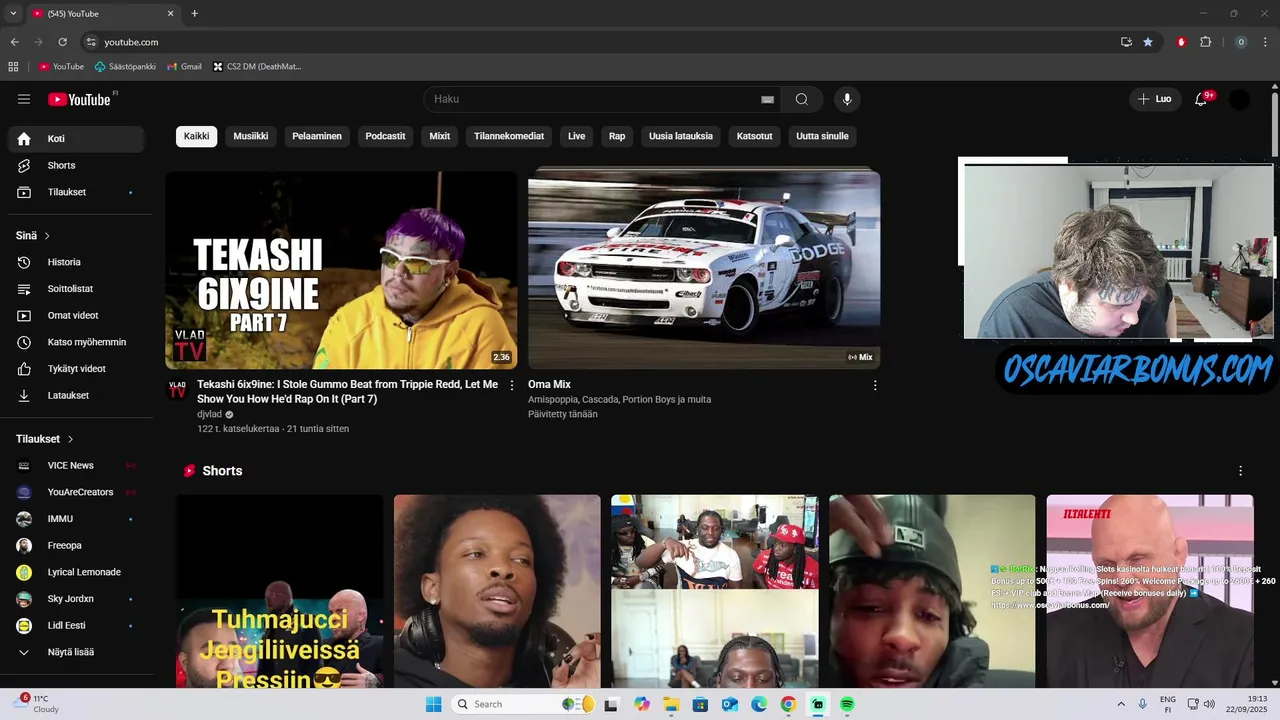
Task: Select Uusia latauksia filter chip
Action: 681,136
